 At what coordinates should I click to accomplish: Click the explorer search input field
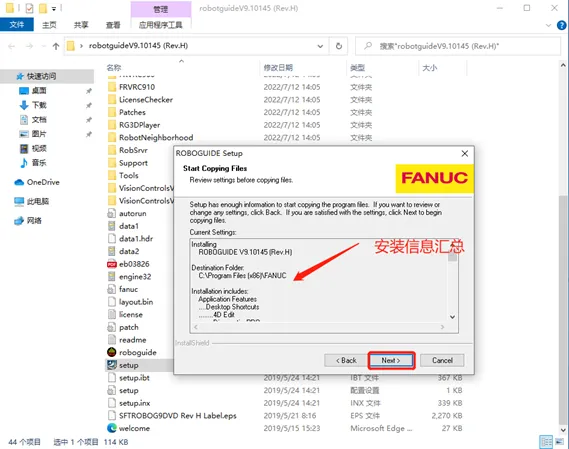coord(458,46)
